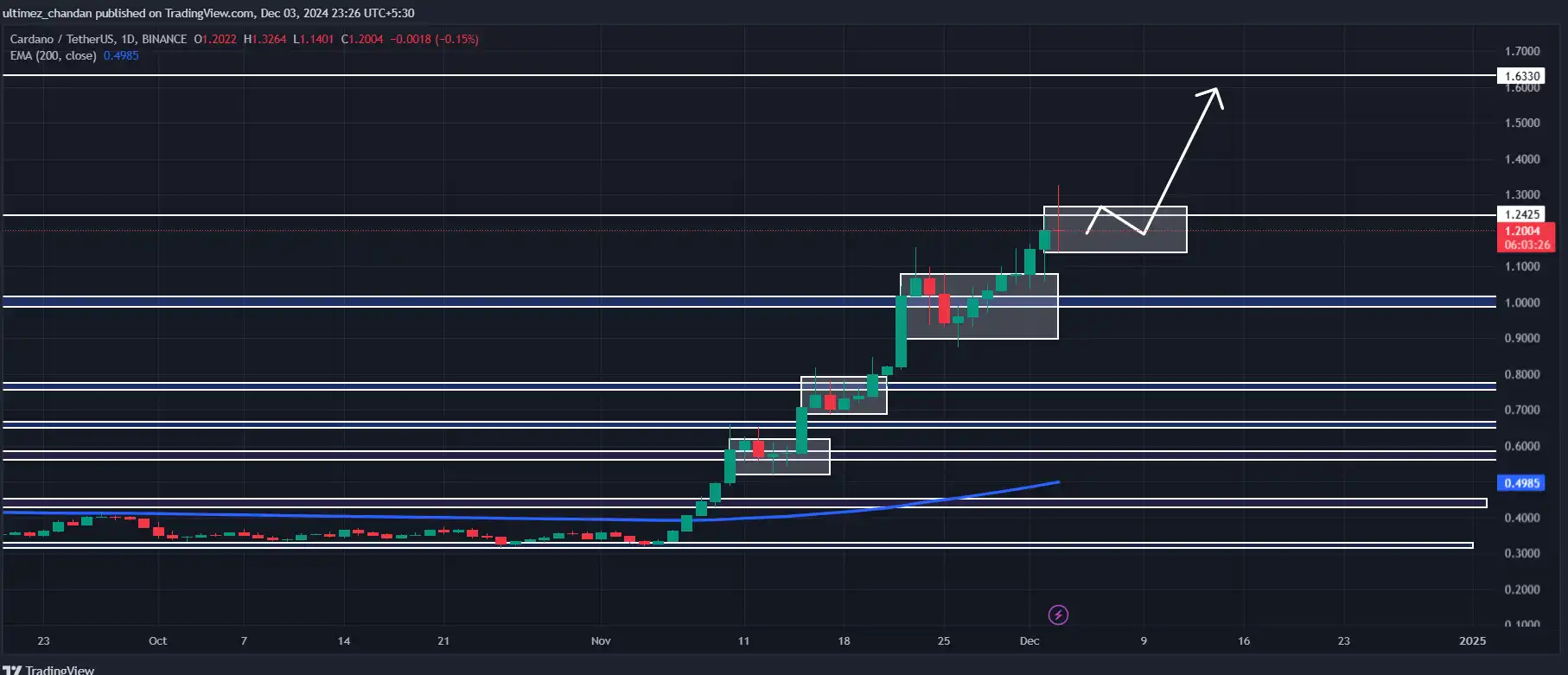Click the countdown timer 06:03:26
Viewport: 1568px width, 675px height.
tap(1527, 245)
